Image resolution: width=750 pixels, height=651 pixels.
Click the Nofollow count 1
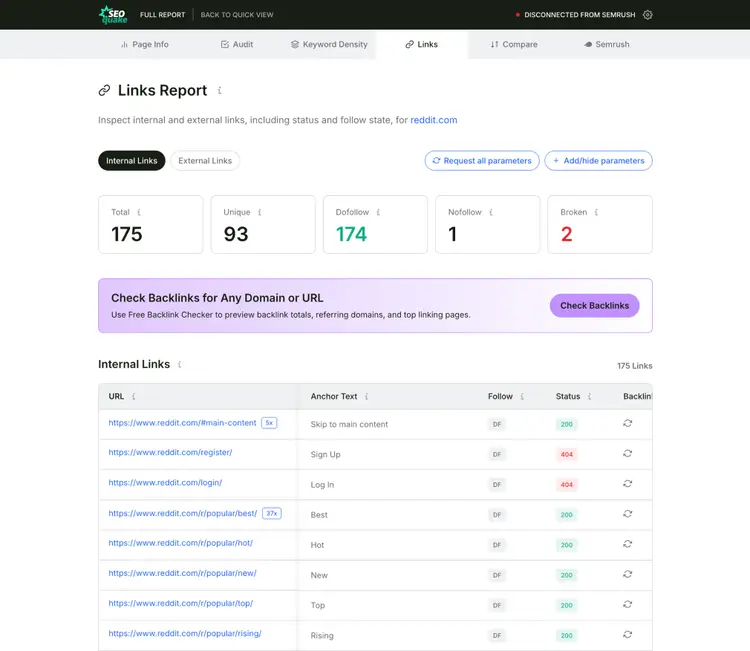452,234
